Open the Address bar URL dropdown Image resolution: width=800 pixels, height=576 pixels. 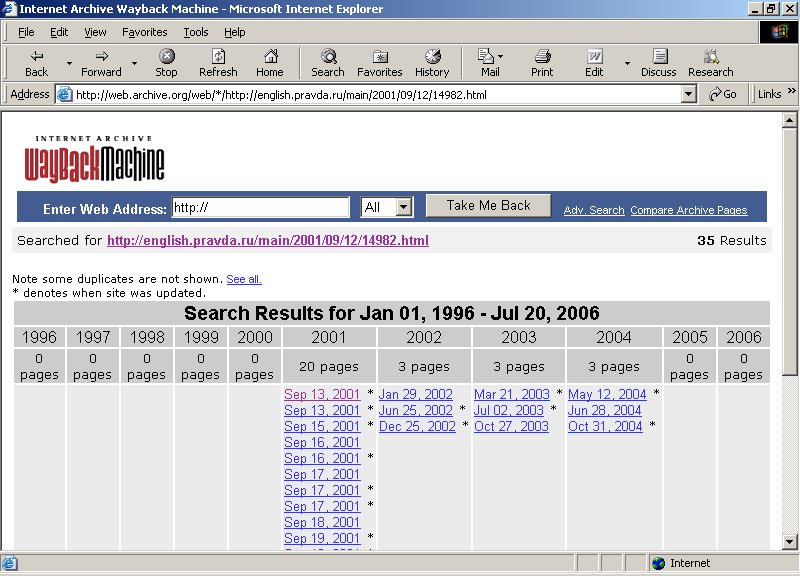pyautogui.click(x=689, y=94)
